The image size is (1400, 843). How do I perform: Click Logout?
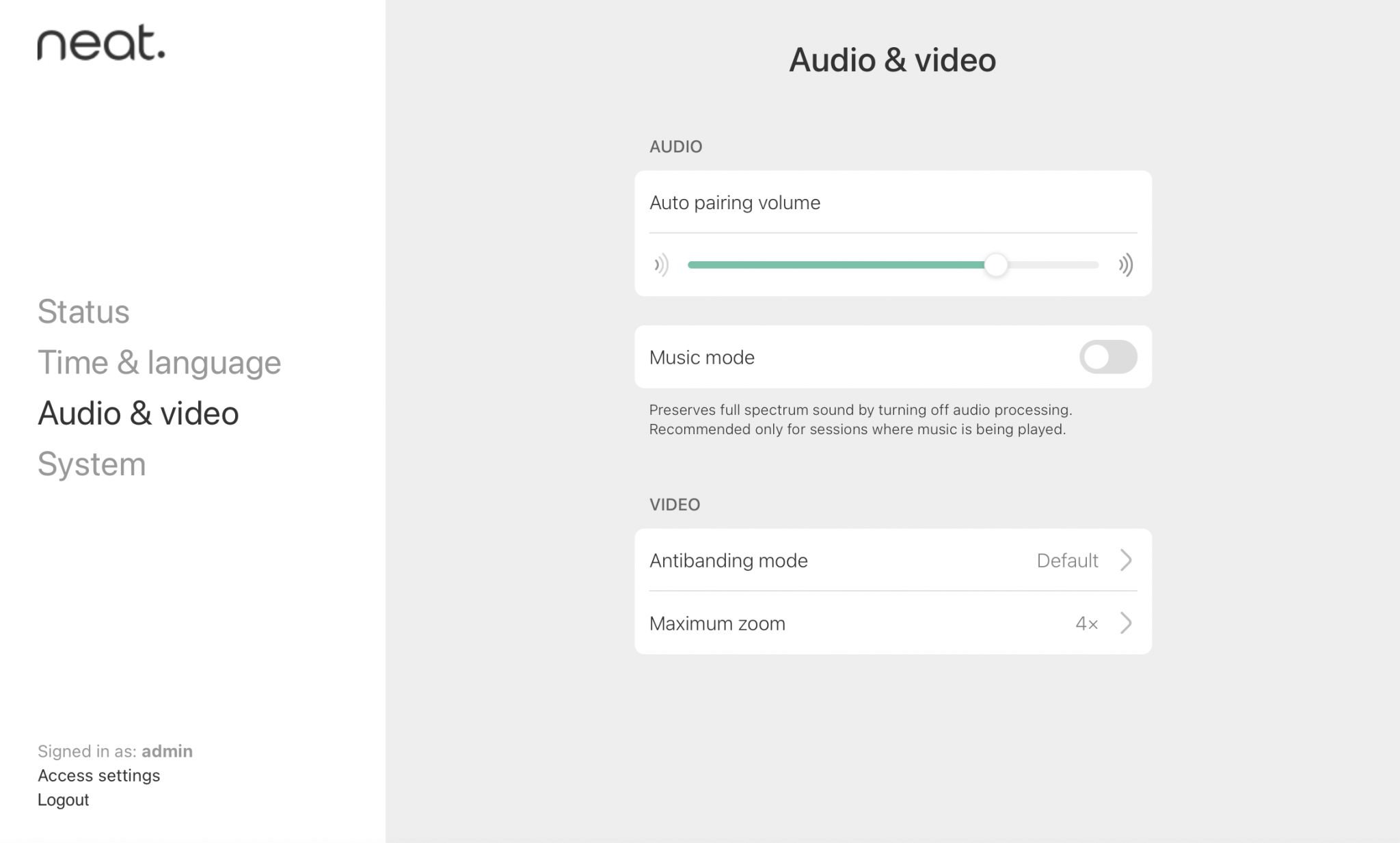(63, 799)
